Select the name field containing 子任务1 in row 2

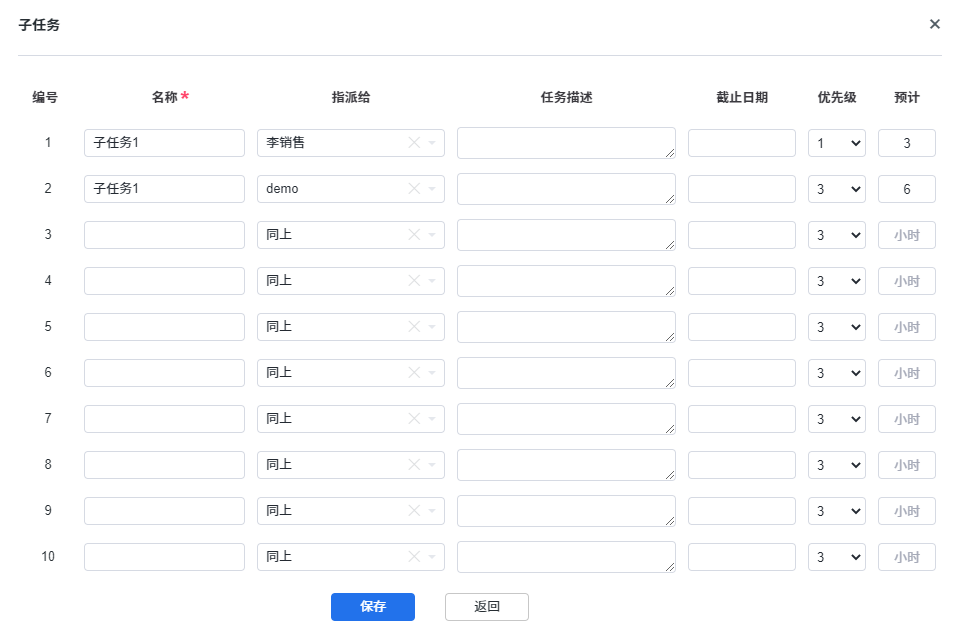[164, 189]
